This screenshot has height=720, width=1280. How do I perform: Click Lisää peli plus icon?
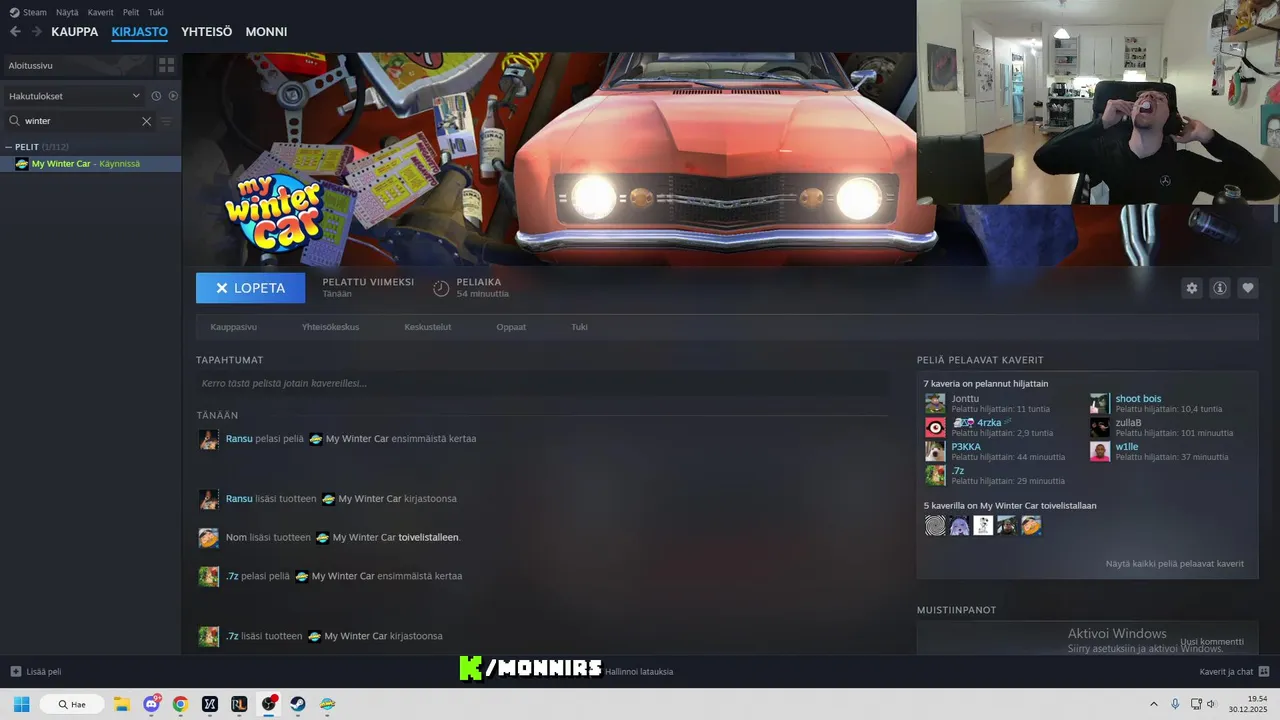coord(15,672)
